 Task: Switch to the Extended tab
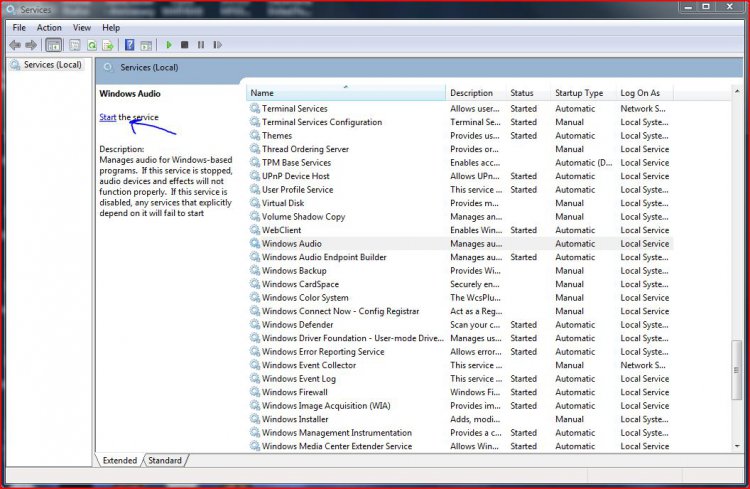pyautogui.click(x=120, y=460)
